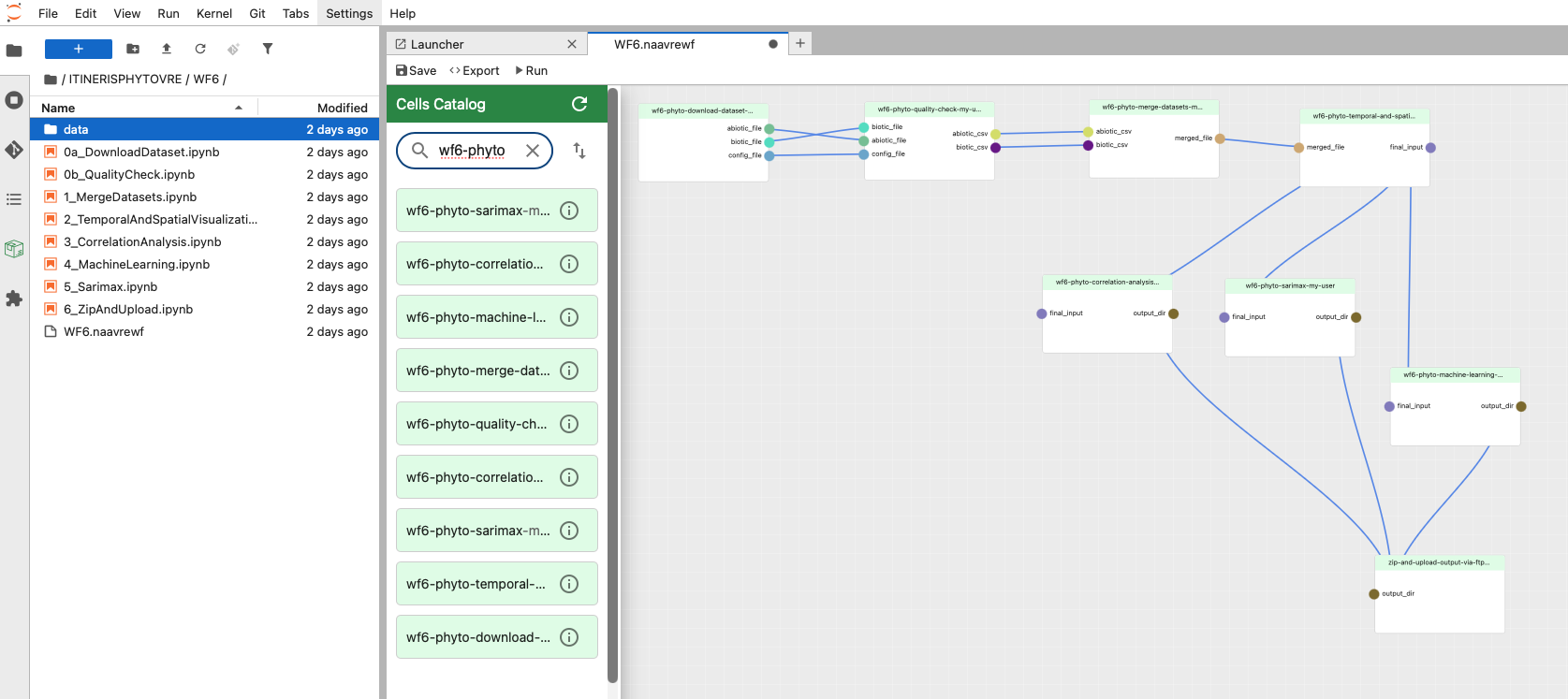
Task: Sort files by the Modified column
Action: point(342,108)
